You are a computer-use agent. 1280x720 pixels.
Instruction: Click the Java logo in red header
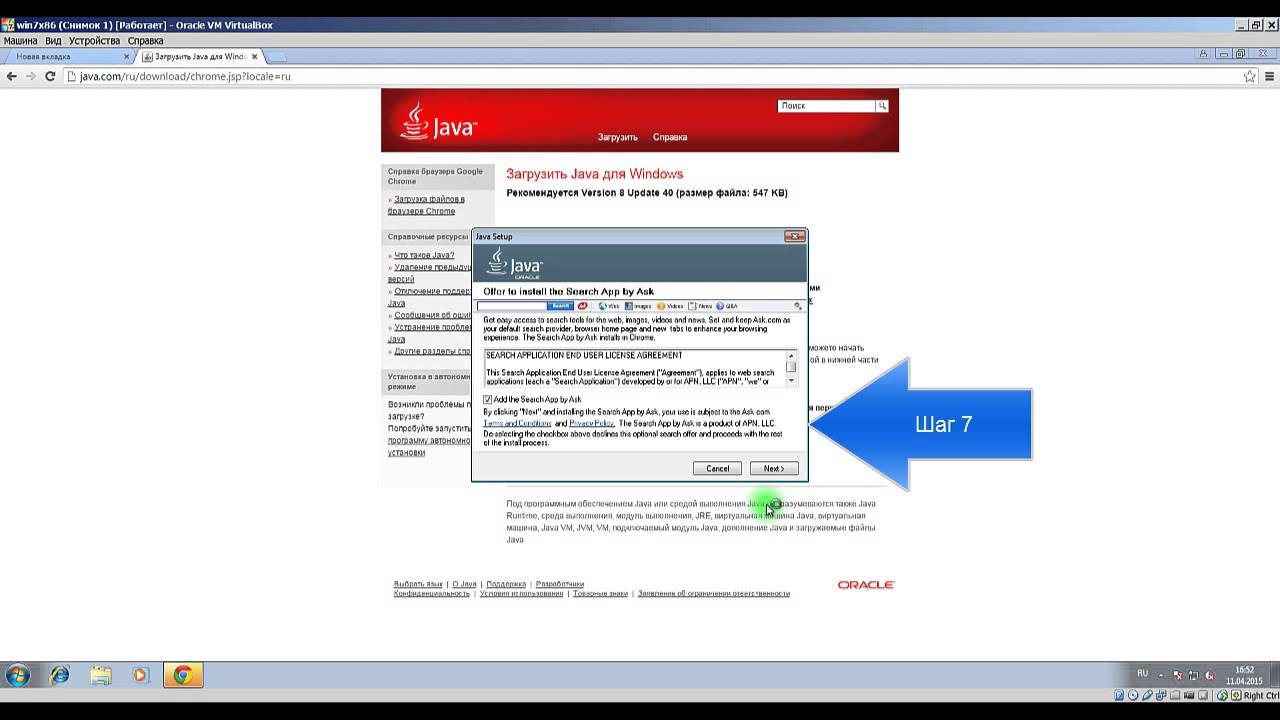(438, 121)
